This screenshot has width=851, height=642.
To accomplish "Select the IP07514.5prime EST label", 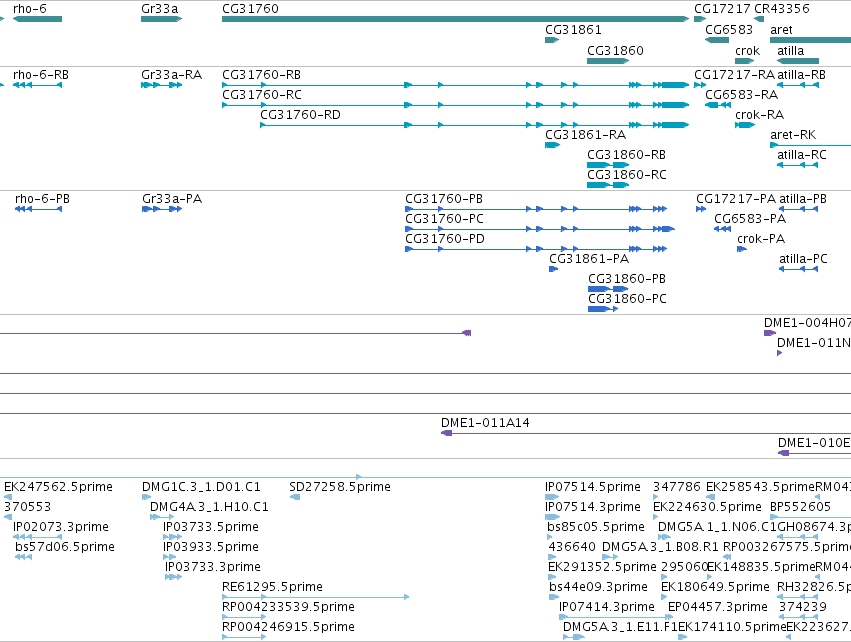I will 593,487.
